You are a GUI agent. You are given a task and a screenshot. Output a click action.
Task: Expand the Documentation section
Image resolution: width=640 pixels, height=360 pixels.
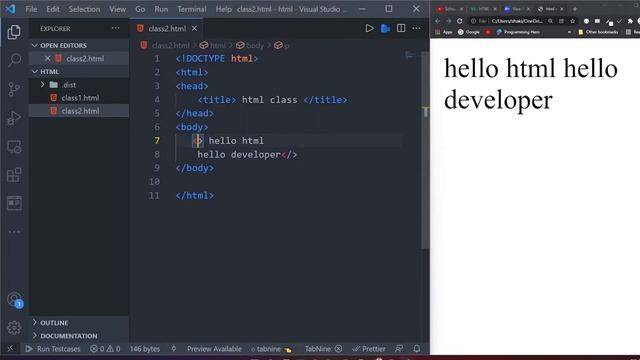[35, 336]
